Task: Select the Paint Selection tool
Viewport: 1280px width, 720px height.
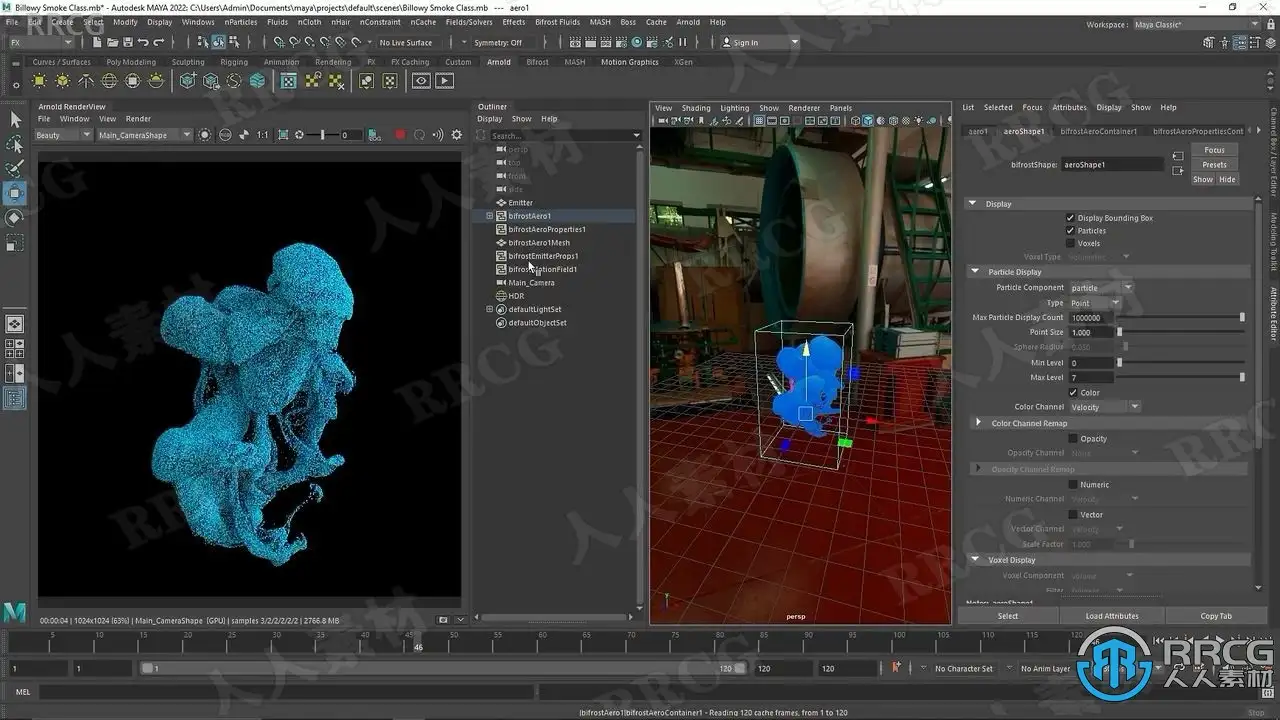Action: [x=15, y=168]
